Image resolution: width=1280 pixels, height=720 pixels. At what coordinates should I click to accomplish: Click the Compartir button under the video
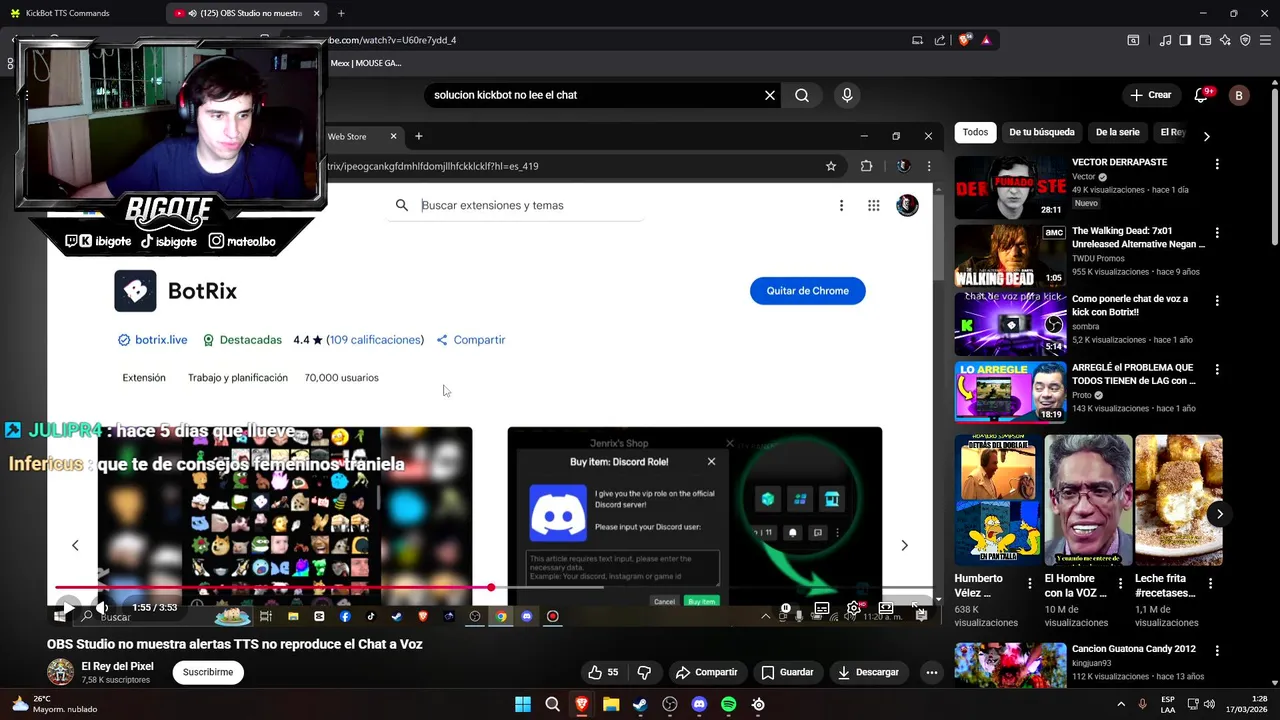[706, 672]
